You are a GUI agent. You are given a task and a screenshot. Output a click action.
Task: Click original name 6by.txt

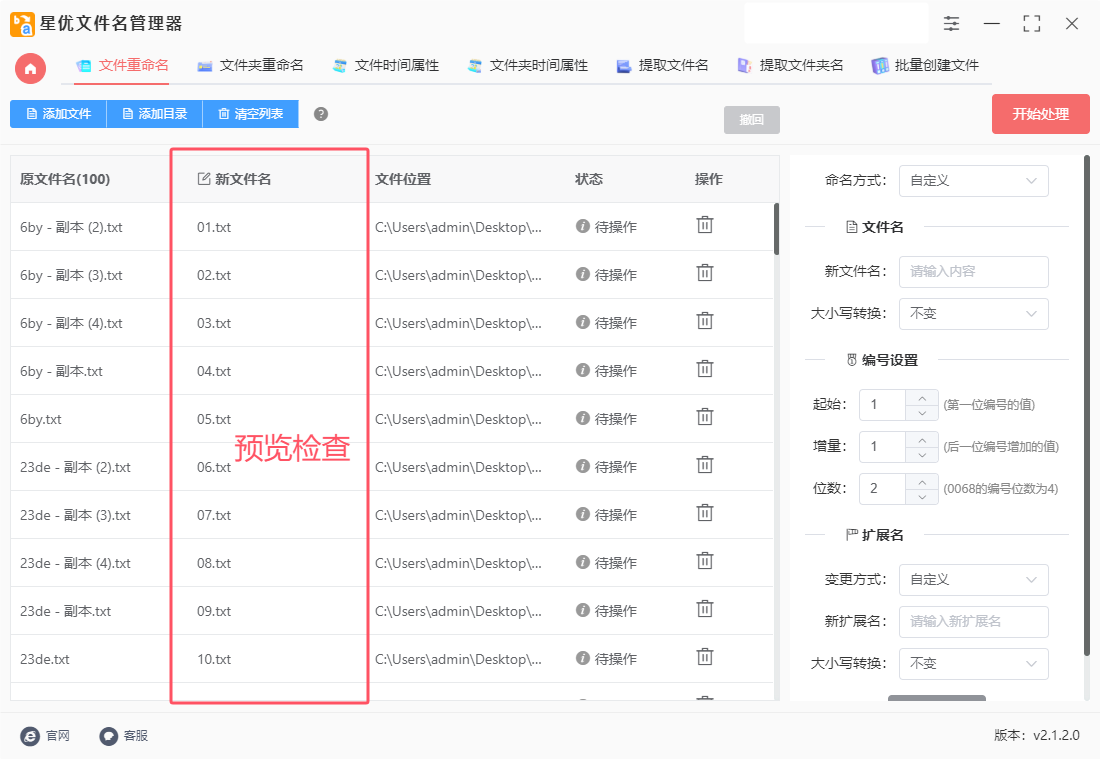tap(41, 420)
